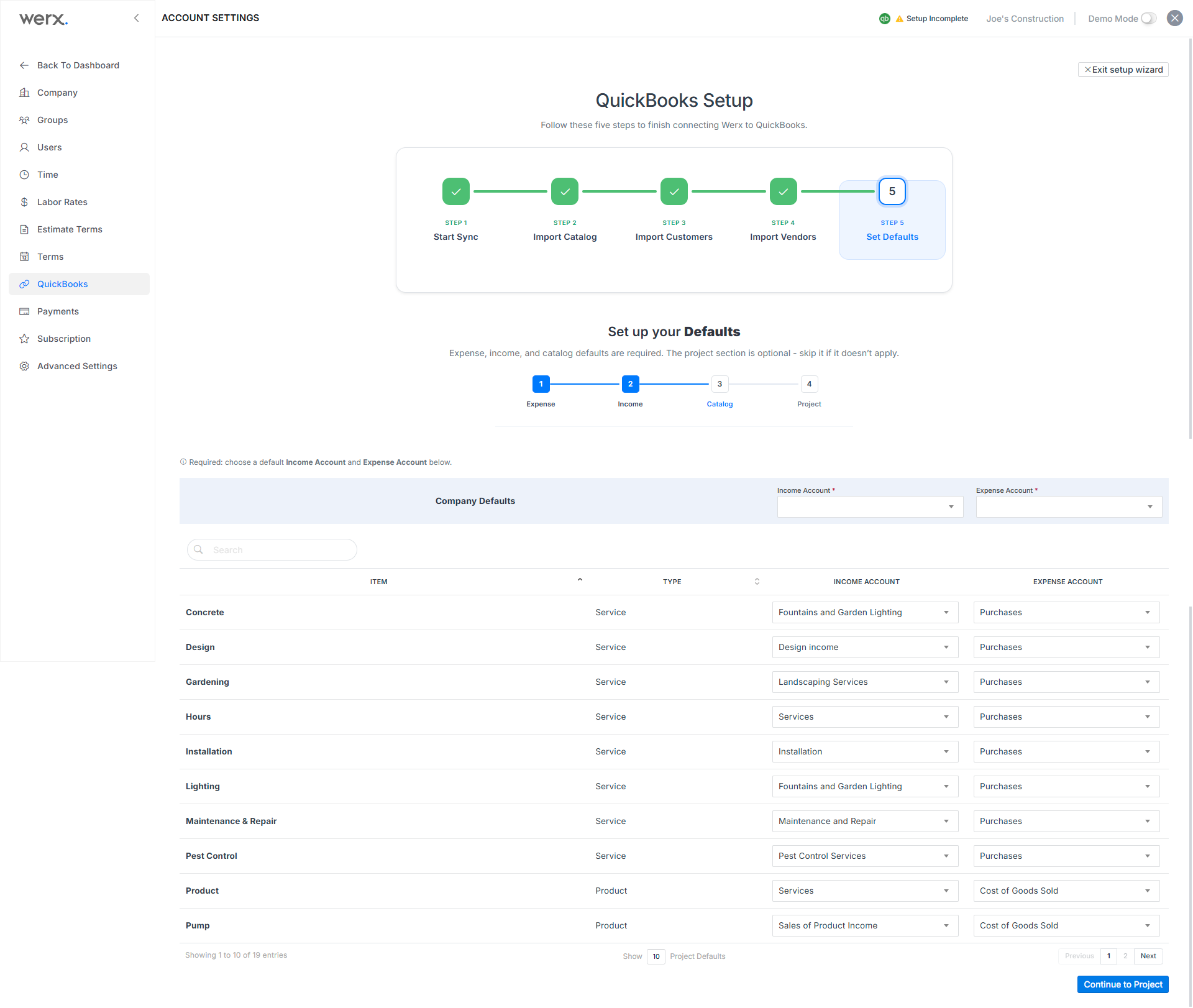Toggle the Demo Mode switch
Viewport: 1193px width, 1008px height.
pyautogui.click(x=1149, y=19)
